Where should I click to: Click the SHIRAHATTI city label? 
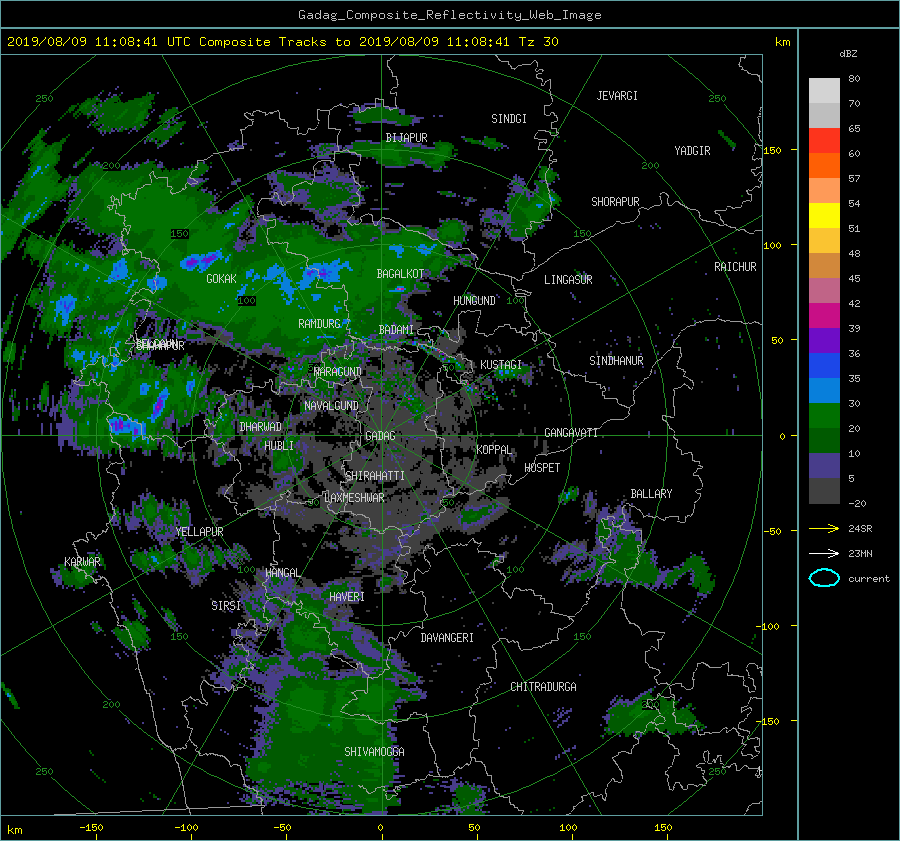pos(375,476)
